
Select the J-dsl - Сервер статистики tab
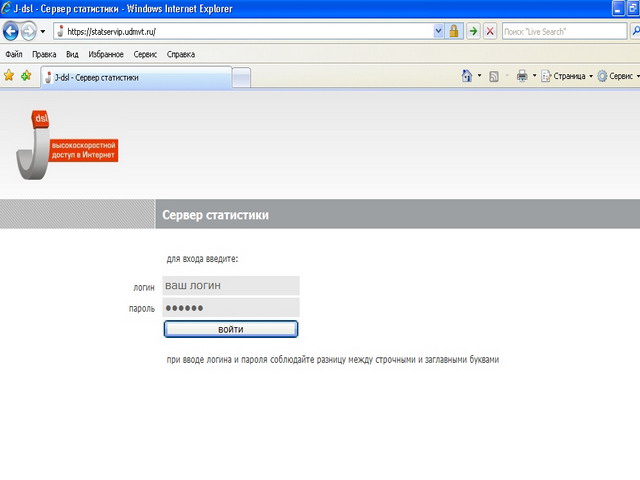tap(136, 78)
